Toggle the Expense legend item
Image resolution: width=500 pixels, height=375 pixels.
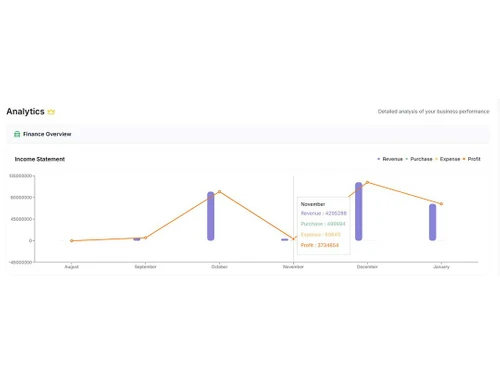tap(447, 159)
